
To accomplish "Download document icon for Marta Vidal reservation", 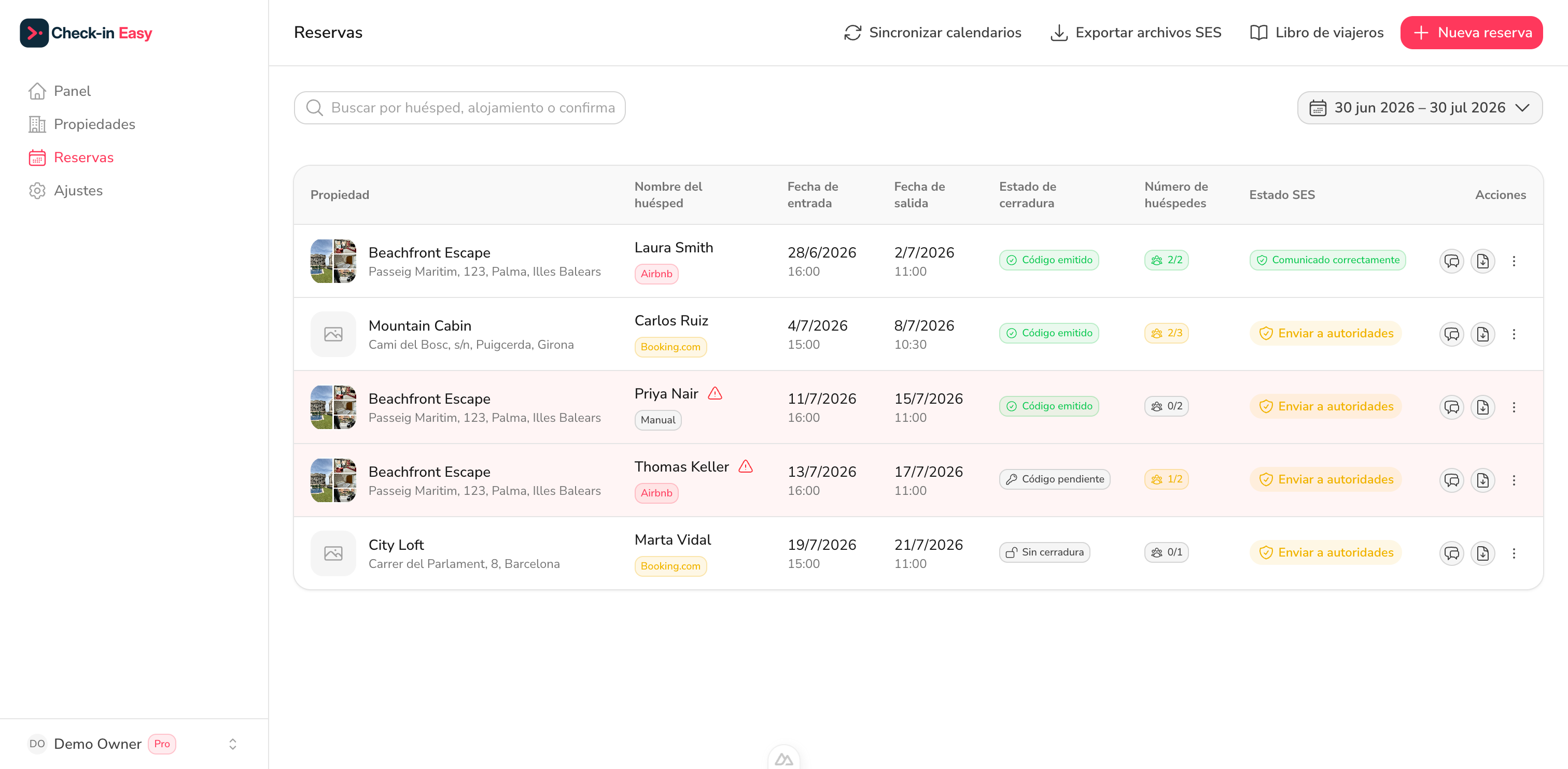I will pos(1483,553).
